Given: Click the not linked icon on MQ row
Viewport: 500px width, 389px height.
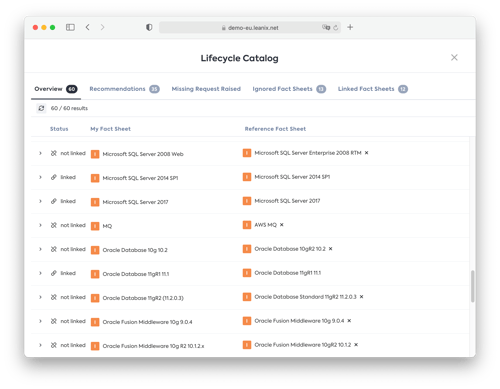Looking at the screenshot, I should pos(54,225).
